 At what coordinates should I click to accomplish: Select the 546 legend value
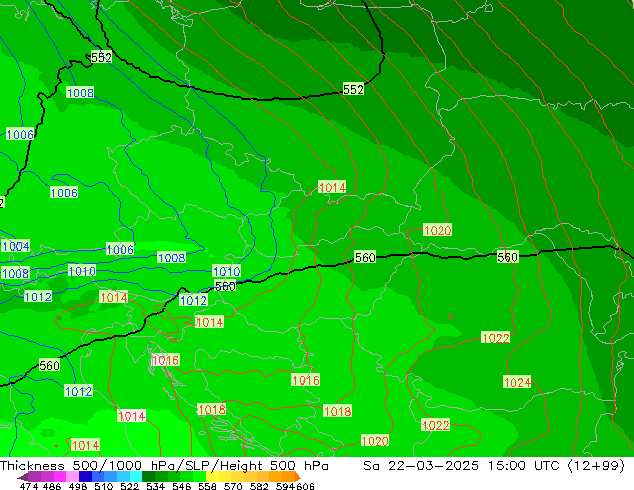pos(182,486)
